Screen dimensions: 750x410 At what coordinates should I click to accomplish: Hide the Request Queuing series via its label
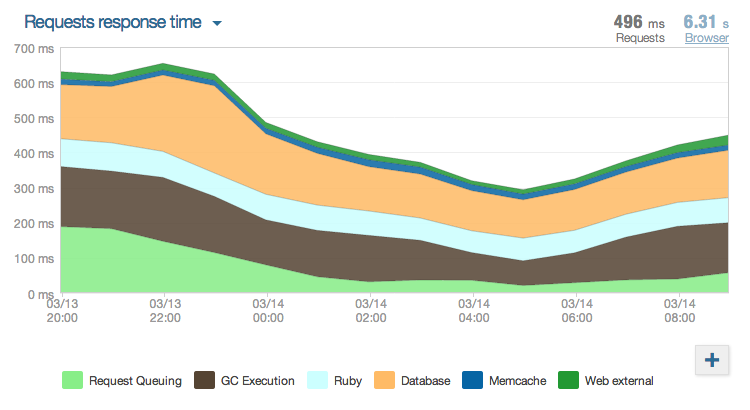coord(135,381)
